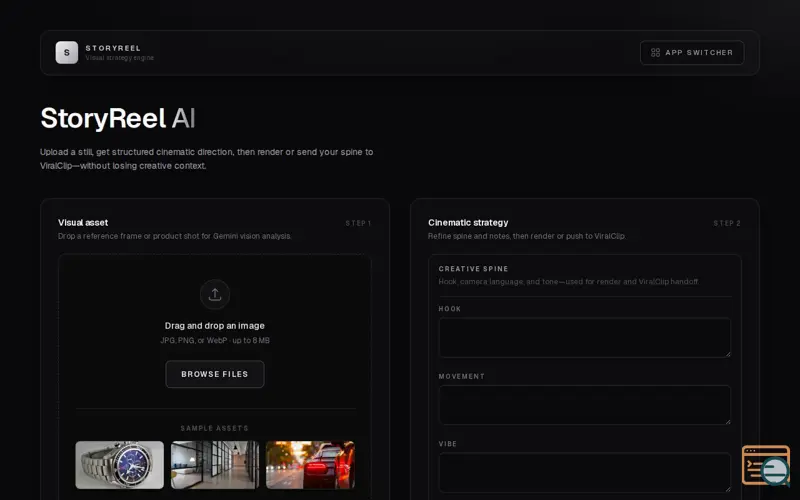
Task: Click the StoryReel 'S' logo icon
Action: 67,53
